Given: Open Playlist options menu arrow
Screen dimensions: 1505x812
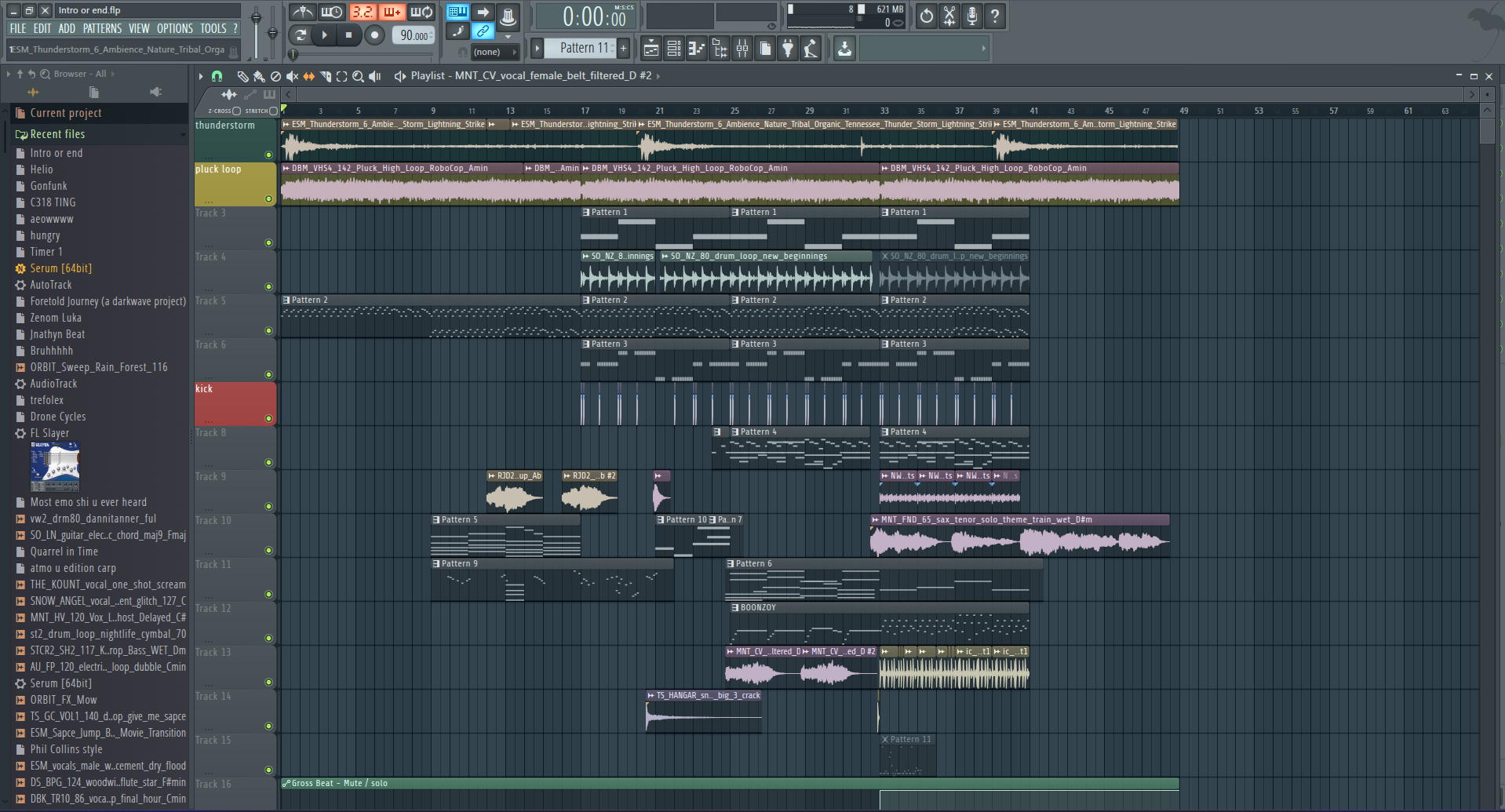Looking at the screenshot, I should (x=201, y=76).
